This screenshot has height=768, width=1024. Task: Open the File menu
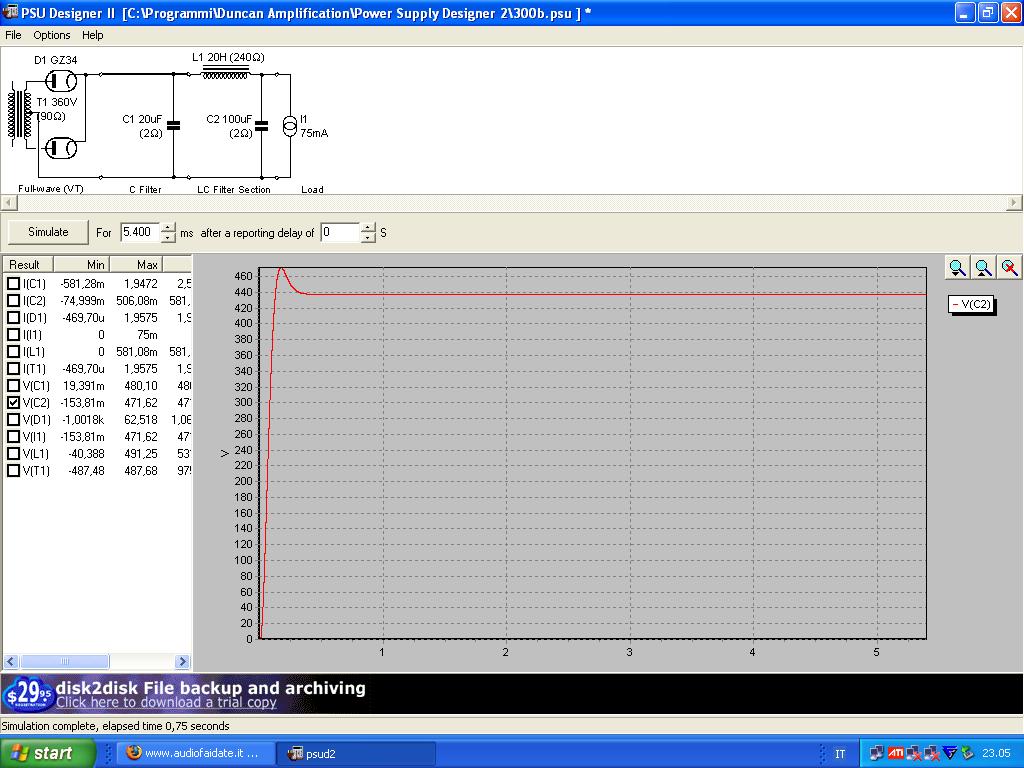click(x=13, y=35)
